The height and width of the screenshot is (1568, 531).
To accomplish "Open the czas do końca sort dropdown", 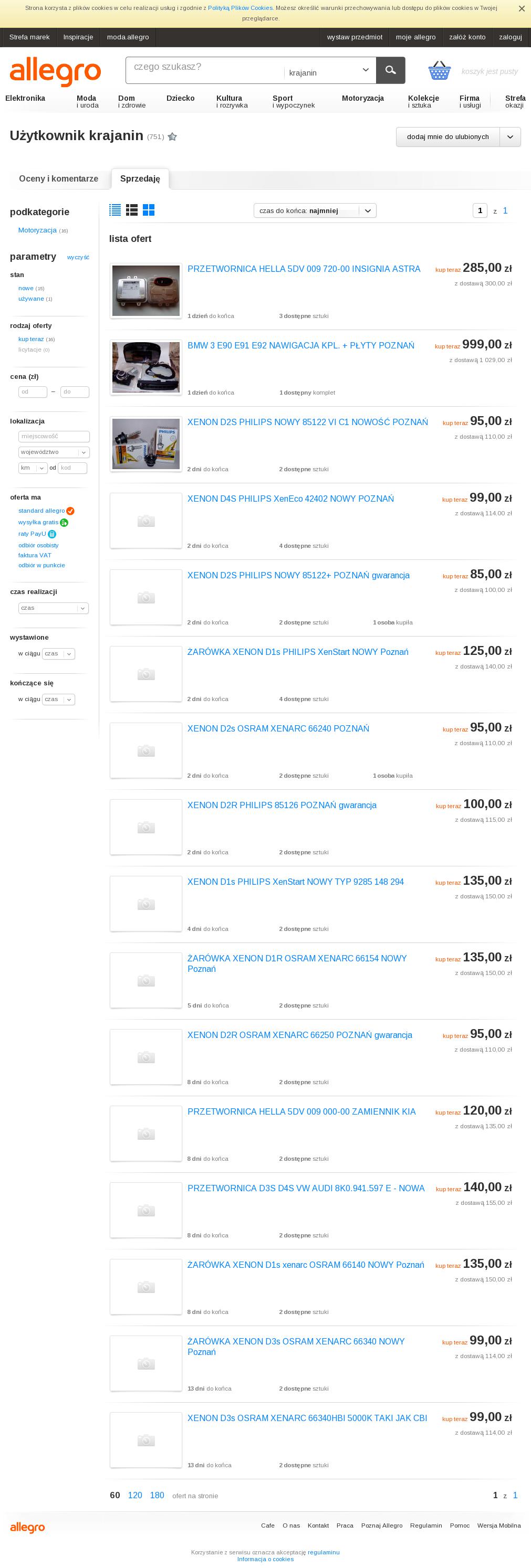I will coord(315,210).
